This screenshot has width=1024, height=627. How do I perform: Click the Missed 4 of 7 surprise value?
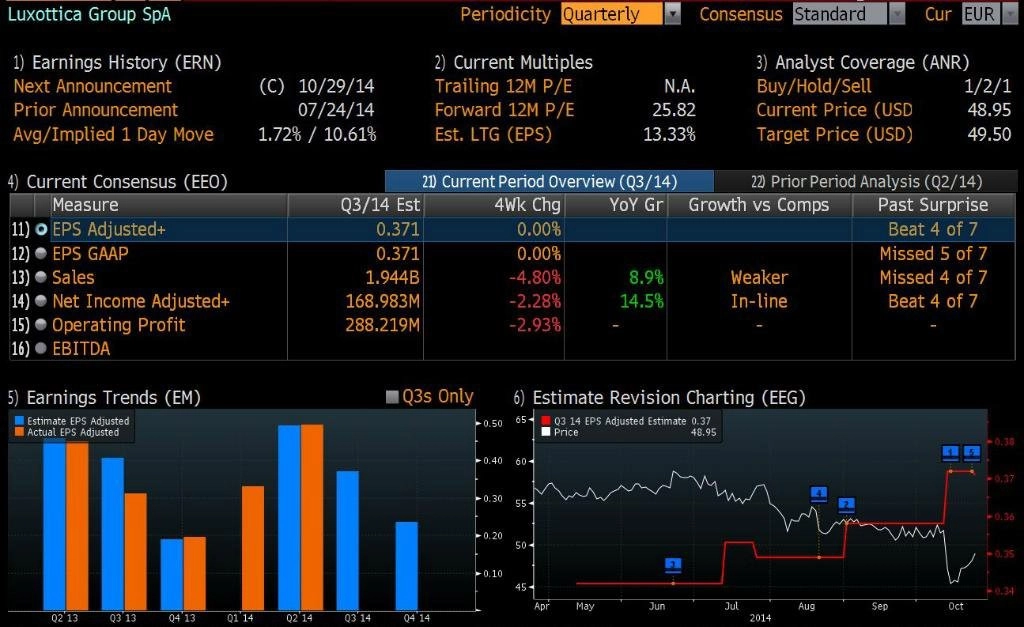click(x=933, y=278)
